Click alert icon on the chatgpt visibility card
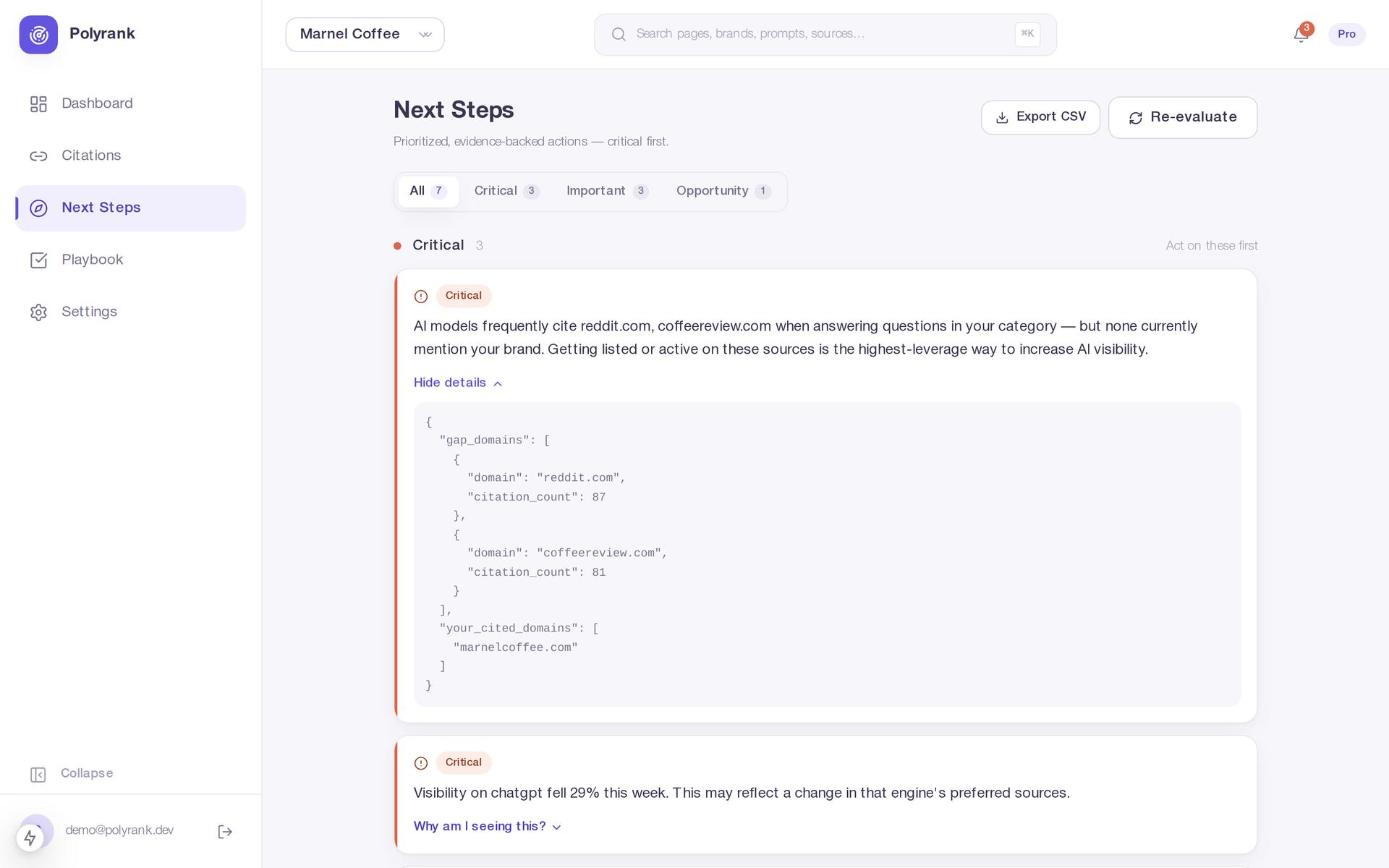The width and height of the screenshot is (1389, 868). [421, 763]
